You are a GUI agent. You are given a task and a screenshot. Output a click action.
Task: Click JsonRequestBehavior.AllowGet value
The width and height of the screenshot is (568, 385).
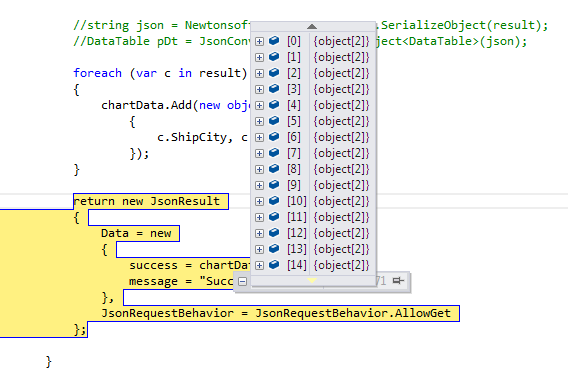click(353, 313)
